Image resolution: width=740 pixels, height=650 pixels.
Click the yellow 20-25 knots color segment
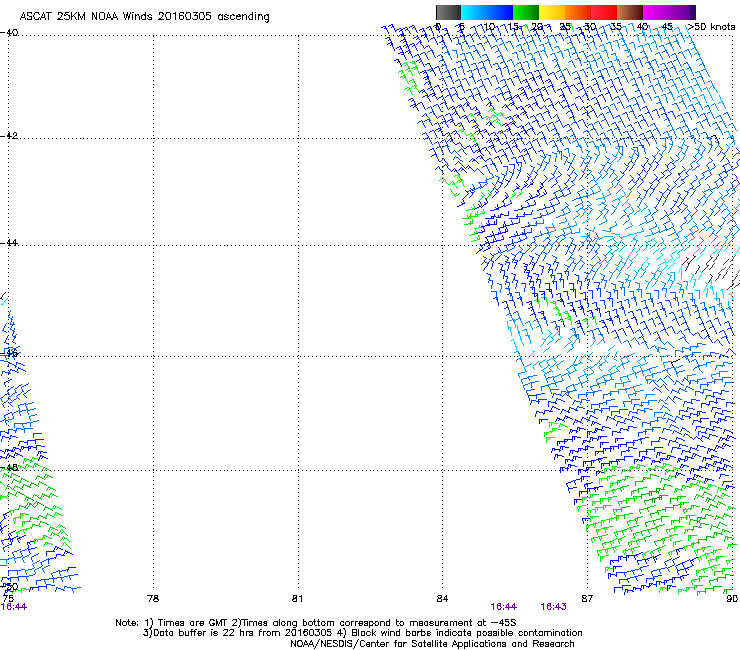552,12
